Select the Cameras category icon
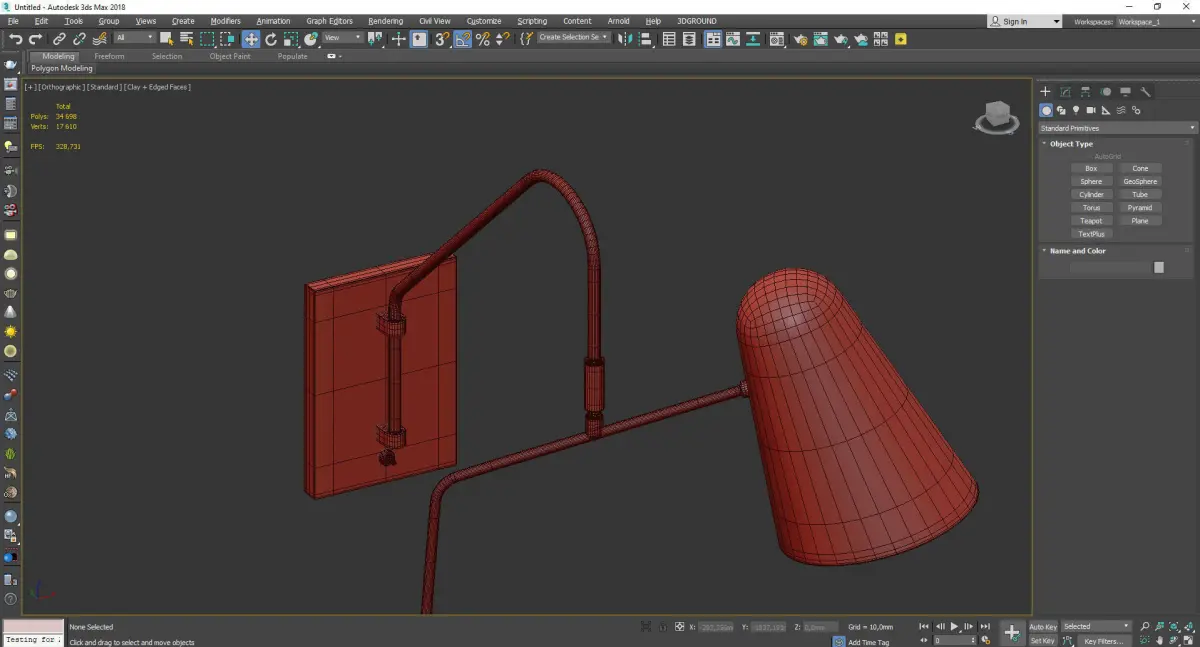1200x647 pixels. (1091, 110)
